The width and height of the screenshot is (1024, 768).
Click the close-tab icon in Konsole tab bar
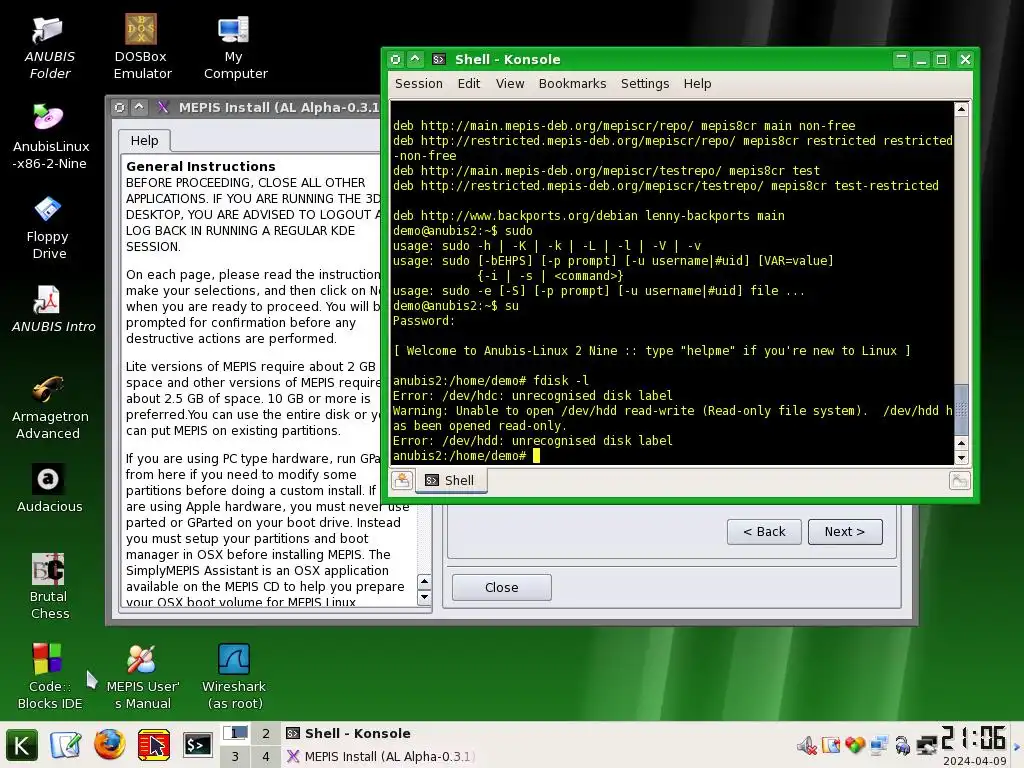coord(959,481)
